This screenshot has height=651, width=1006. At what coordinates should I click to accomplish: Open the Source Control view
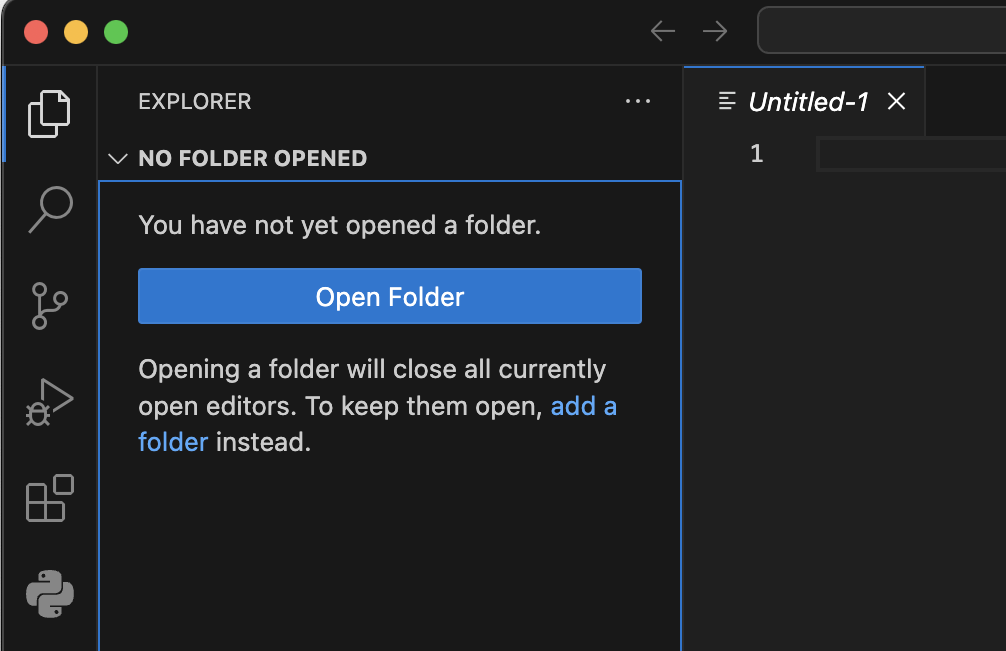point(49,306)
